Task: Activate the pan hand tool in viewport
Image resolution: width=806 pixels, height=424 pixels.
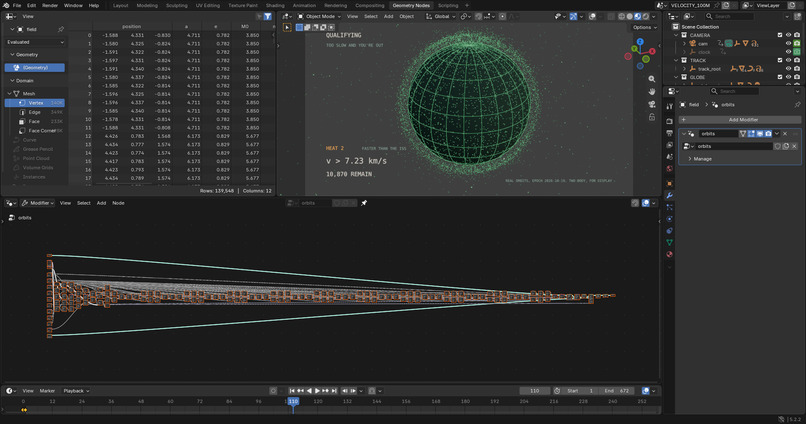Action: (652, 91)
